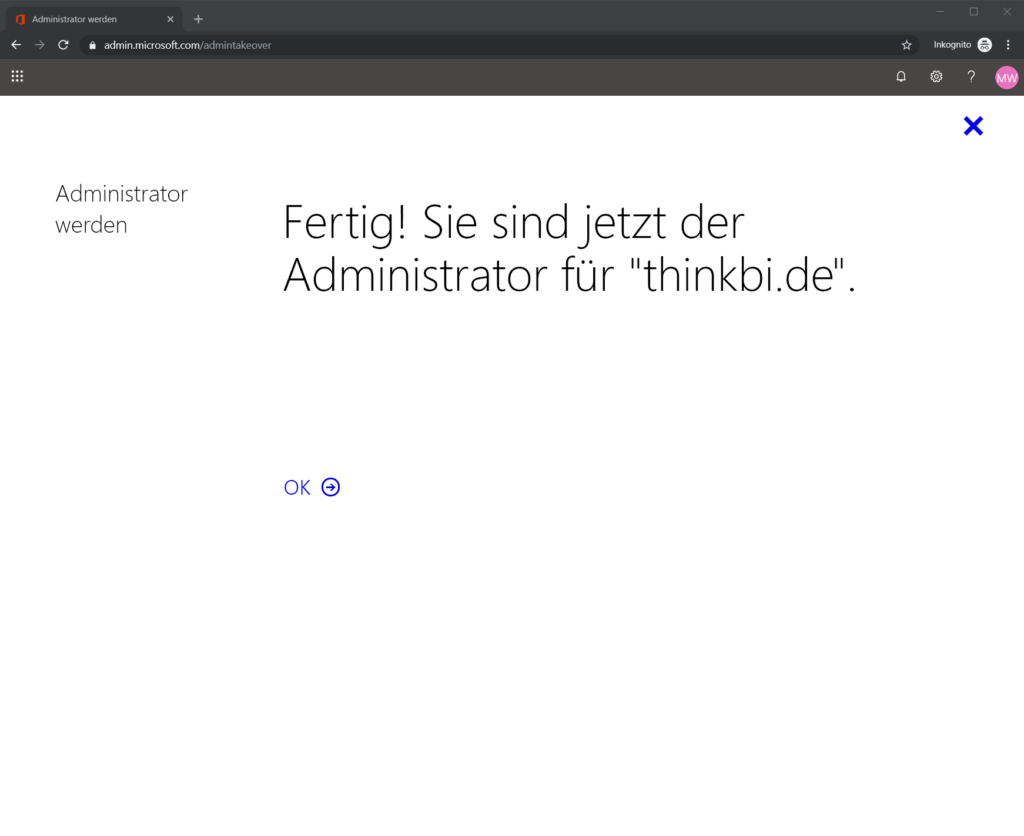Open a new browser tab
Image resolution: width=1024 pixels, height=836 pixels.
(x=198, y=19)
